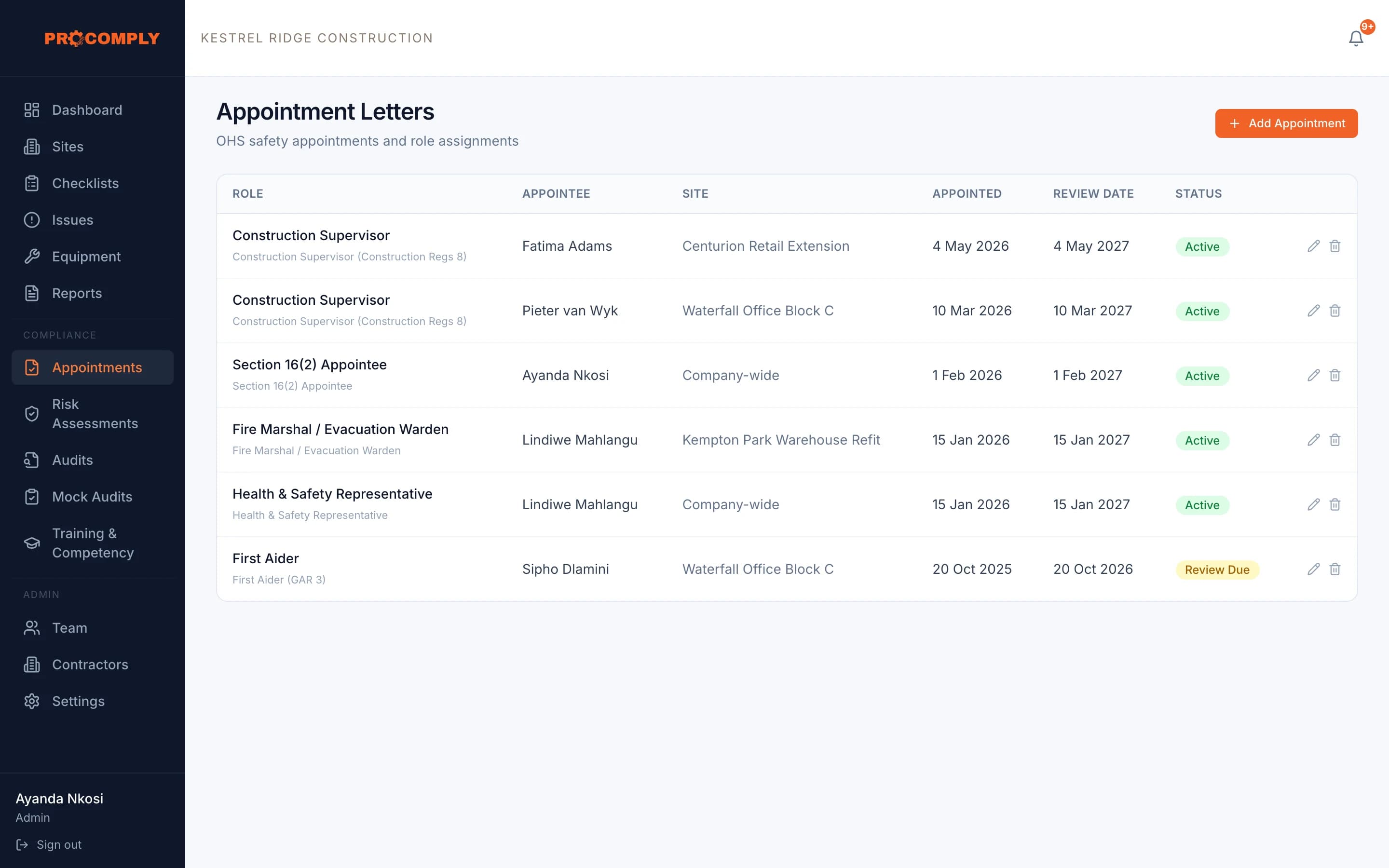The height and width of the screenshot is (868, 1389).
Task: Click Kestrel Ridge Construction header title
Action: tap(317, 38)
